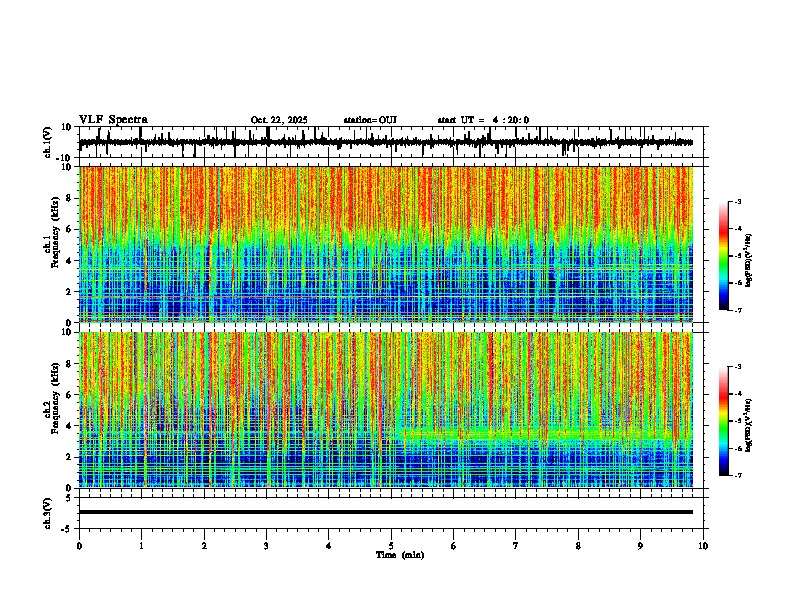The image size is (792, 612).
Task: Select the date text "Oct. 22, 2025"
Action: click(279, 120)
